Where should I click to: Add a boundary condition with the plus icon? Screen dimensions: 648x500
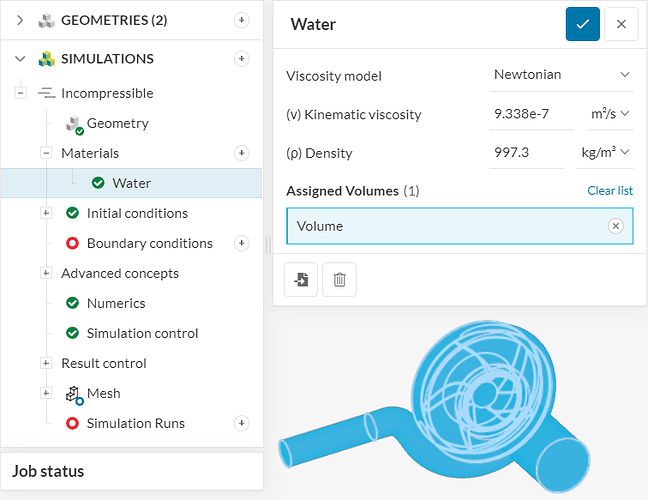click(x=241, y=243)
